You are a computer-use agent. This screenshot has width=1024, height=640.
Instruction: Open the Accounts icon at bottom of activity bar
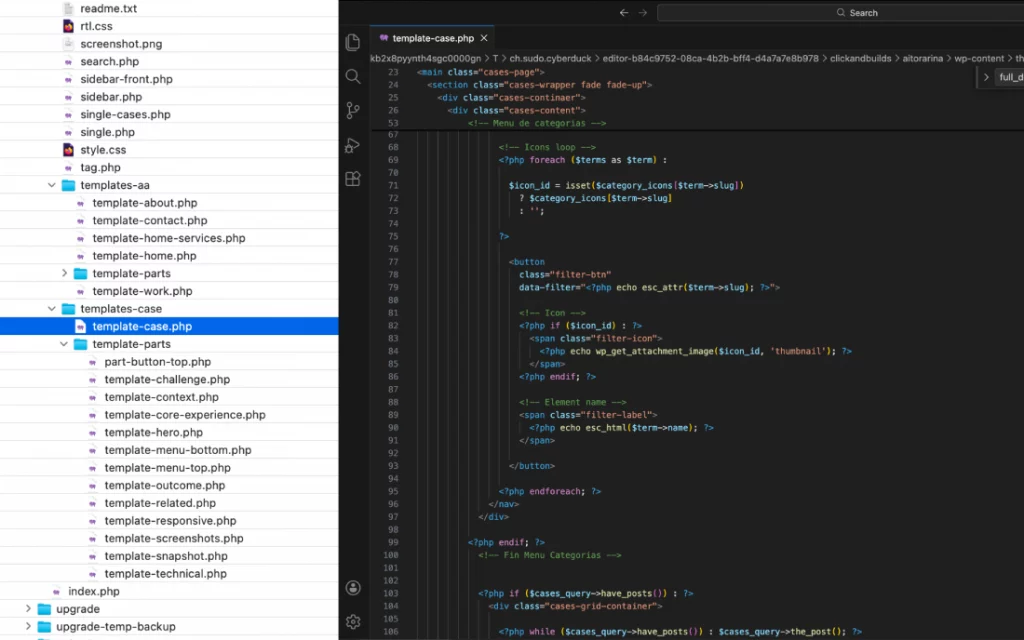click(352, 587)
